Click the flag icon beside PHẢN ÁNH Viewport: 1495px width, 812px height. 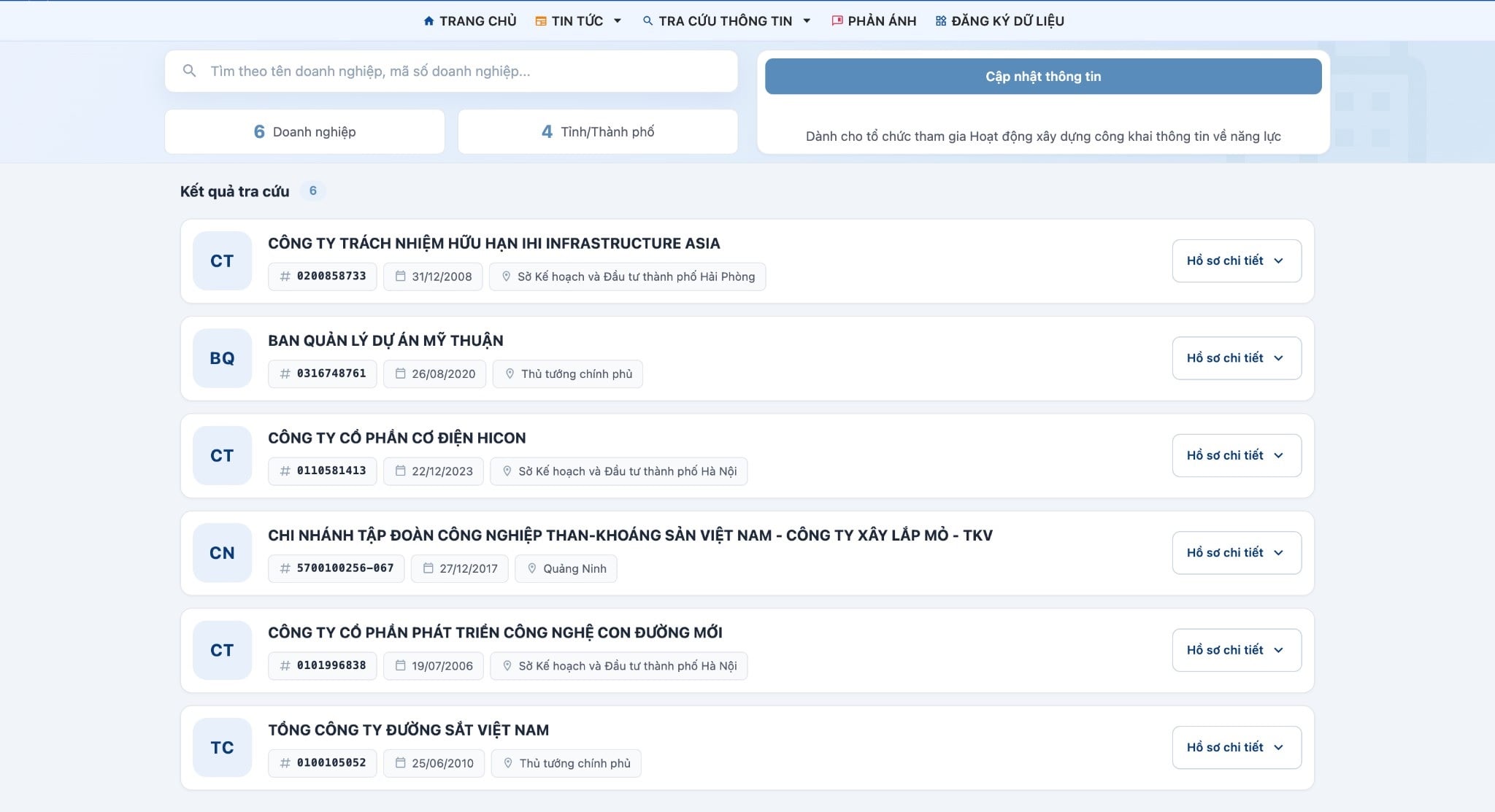(x=837, y=21)
